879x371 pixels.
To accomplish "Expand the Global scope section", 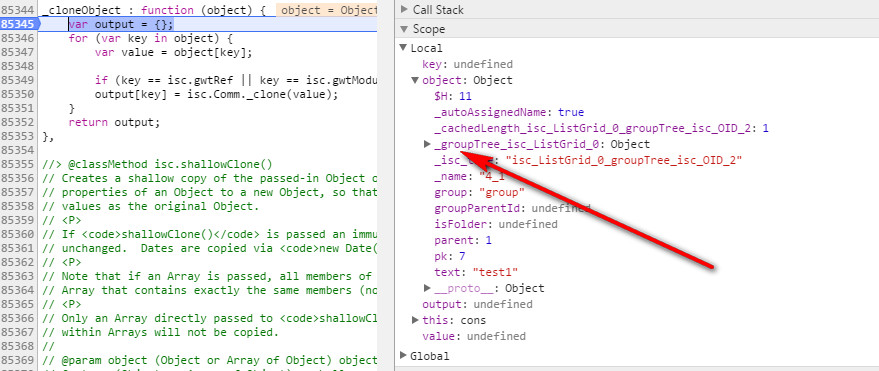I will click(x=403, y=356).
